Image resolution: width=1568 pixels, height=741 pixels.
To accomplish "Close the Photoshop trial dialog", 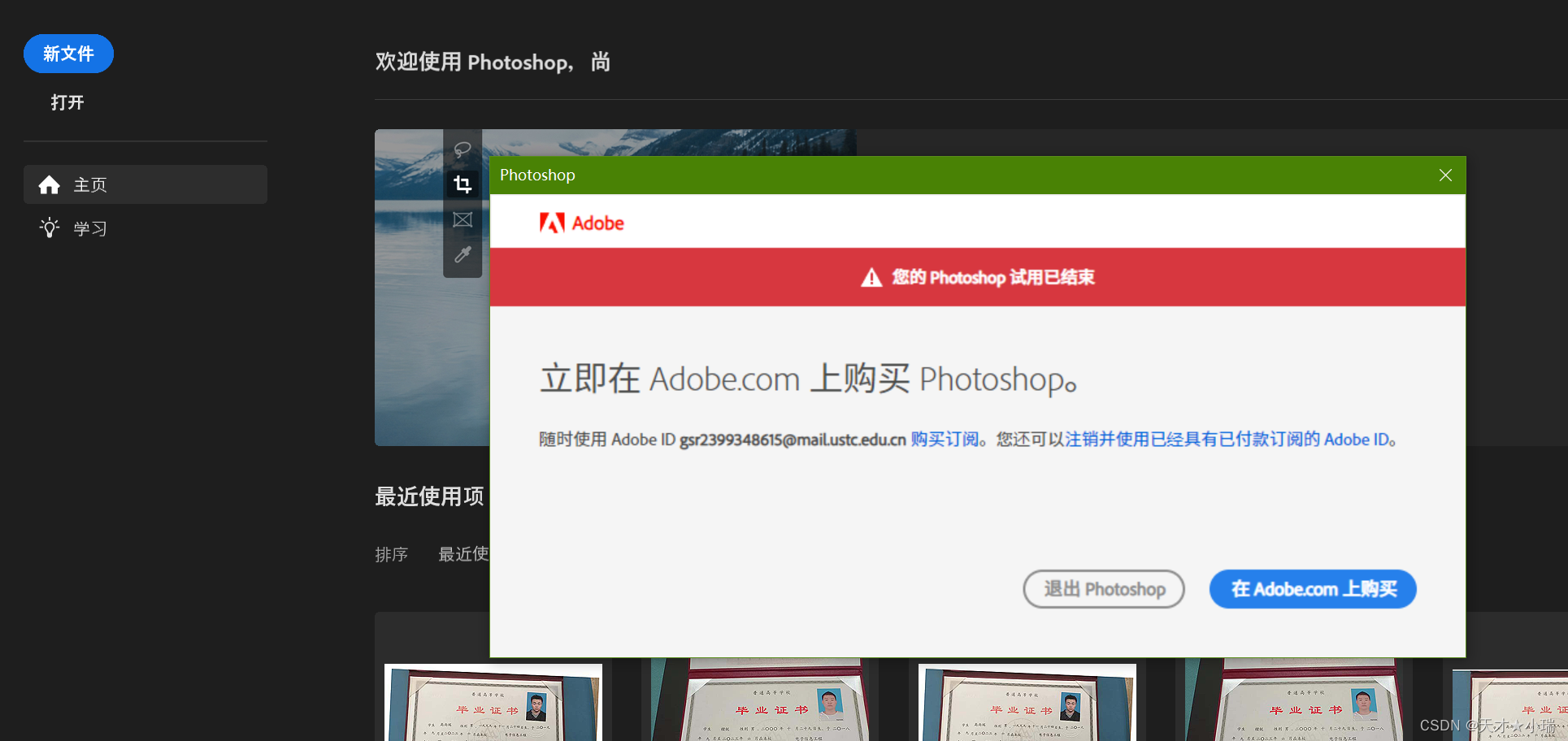I will (1445, 175).
